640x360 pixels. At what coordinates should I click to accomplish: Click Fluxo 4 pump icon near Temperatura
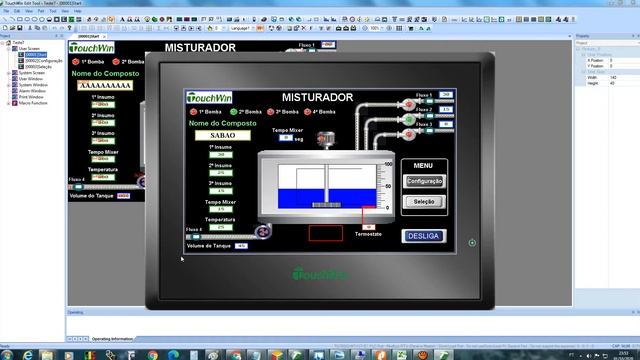pos(263,231)
